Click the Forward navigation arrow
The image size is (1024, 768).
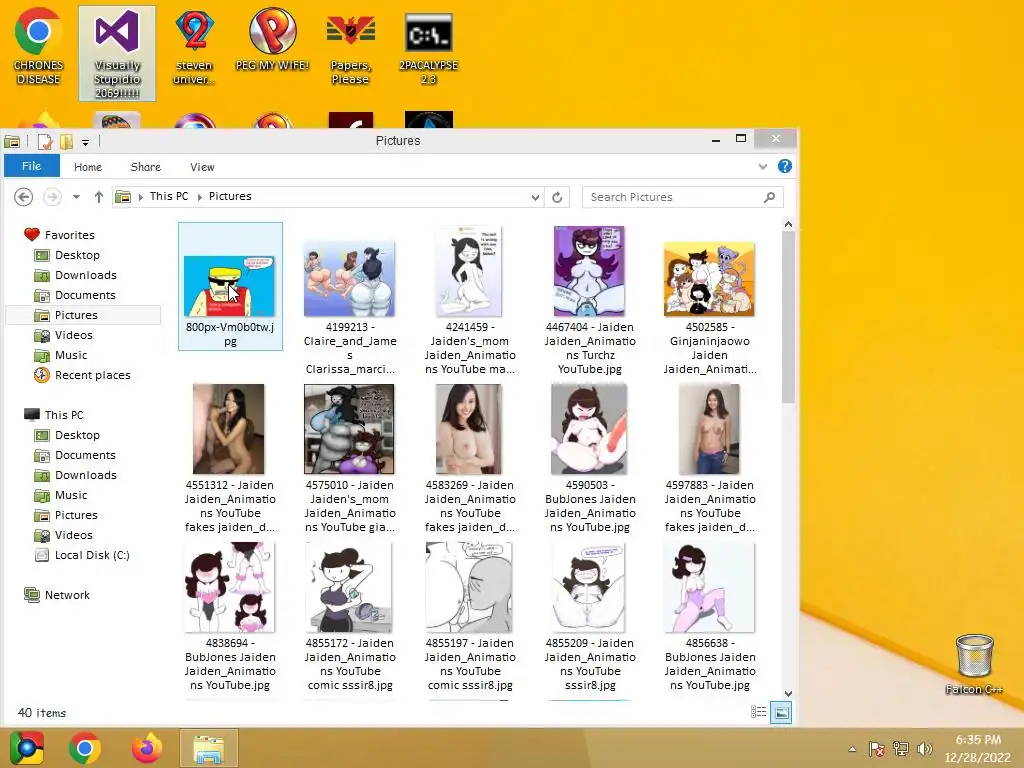point(52,197)
